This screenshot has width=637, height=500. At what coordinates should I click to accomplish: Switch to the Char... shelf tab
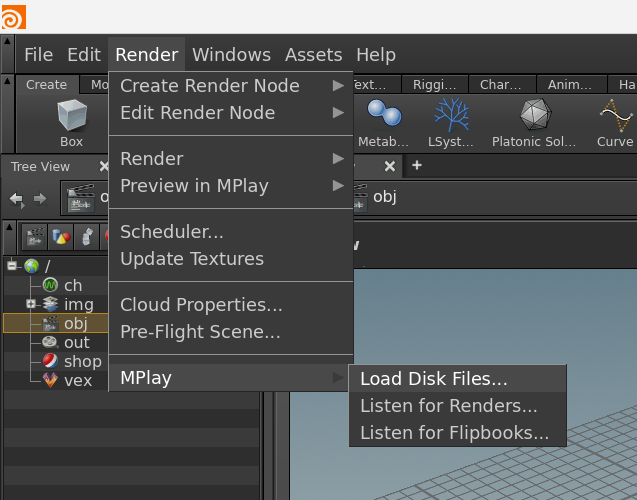click(500, 84)
